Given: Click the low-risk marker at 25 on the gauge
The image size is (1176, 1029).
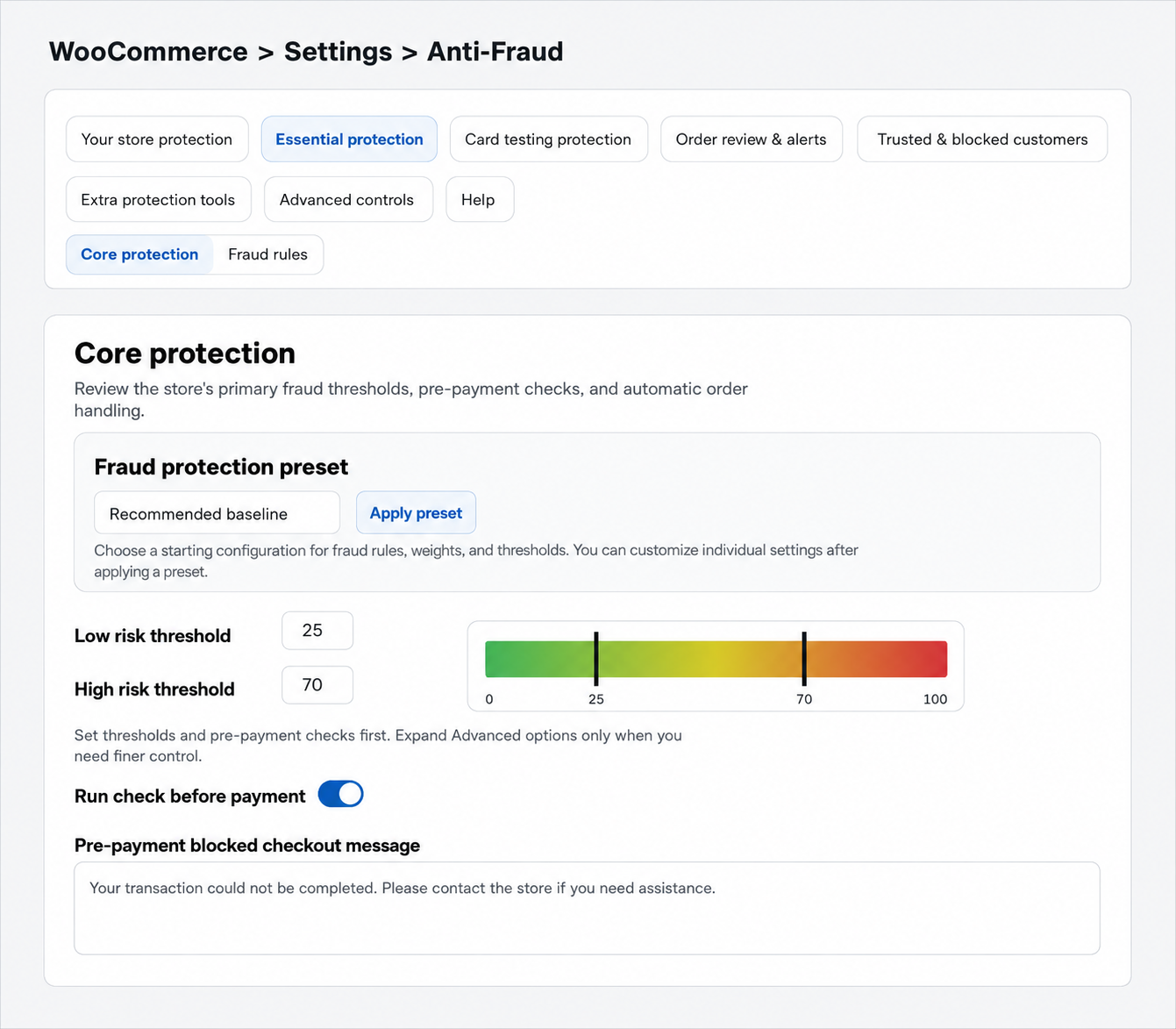Looking at the screenshot, I should (x=596, y=659).
